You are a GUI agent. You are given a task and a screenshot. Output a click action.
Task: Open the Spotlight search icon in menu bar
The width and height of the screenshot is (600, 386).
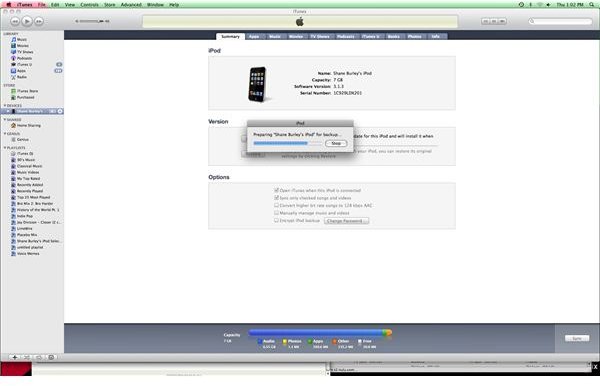[x=592, y=5]
